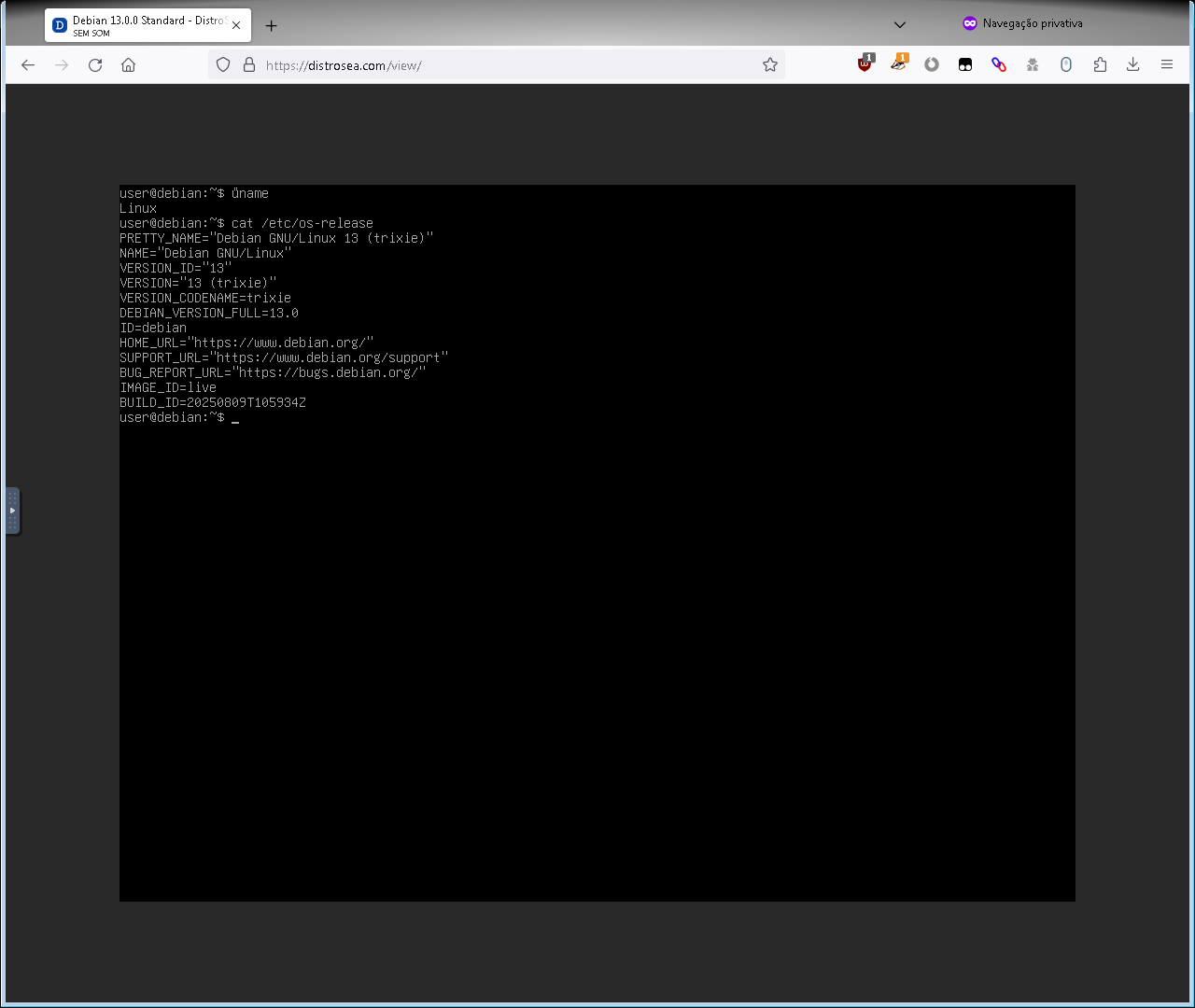The width and height of the screenshot is (1195, 1008).
Task: Click the forward navigation arrow
Action: [x=62, y=65]
